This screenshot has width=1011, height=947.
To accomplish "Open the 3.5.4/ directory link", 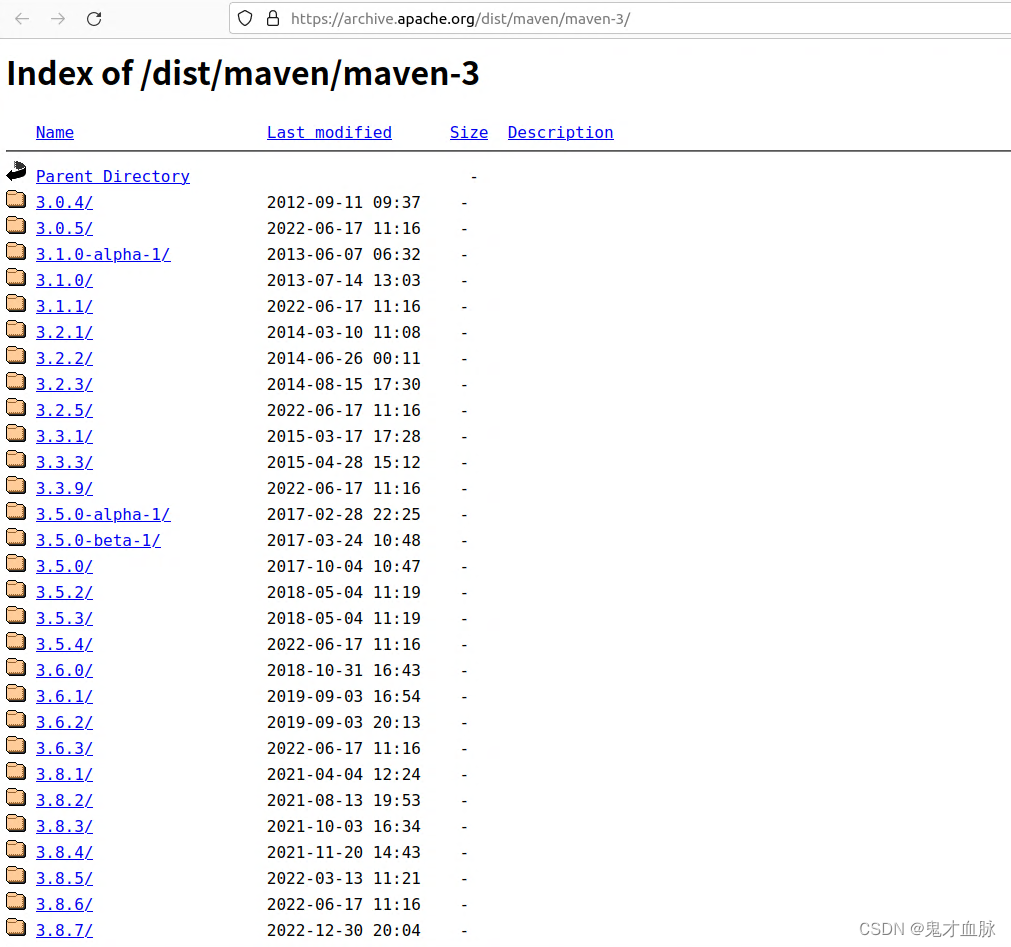I will tap(64, 645).
